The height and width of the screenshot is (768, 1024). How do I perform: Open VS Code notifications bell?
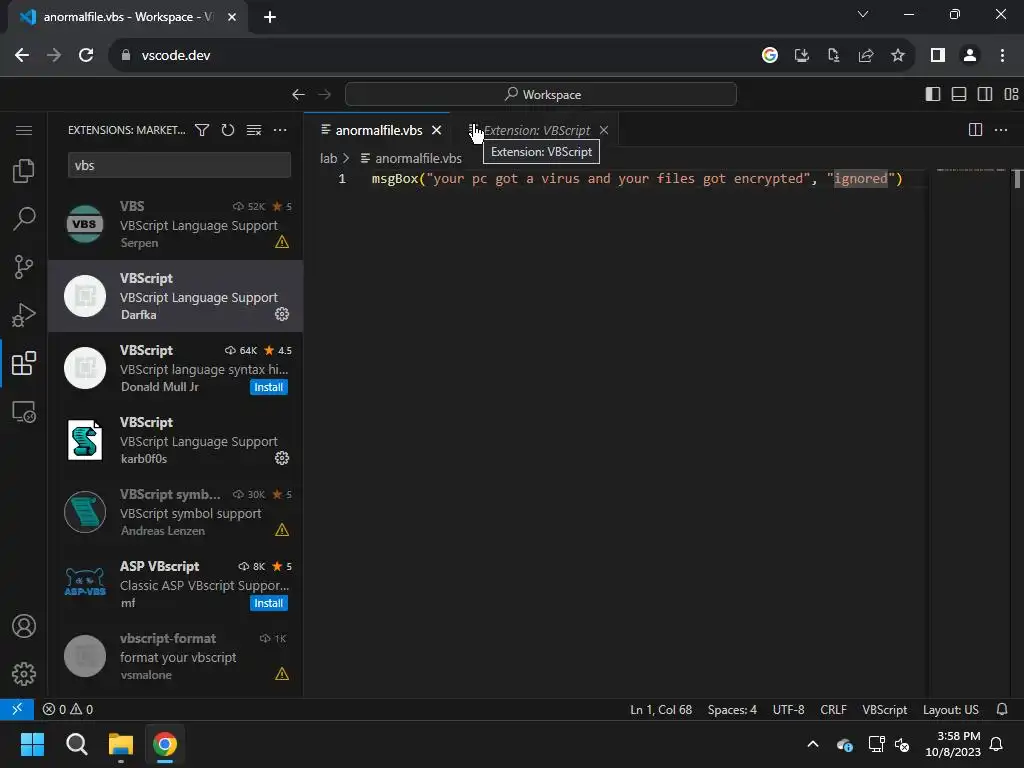[1002, 709]
